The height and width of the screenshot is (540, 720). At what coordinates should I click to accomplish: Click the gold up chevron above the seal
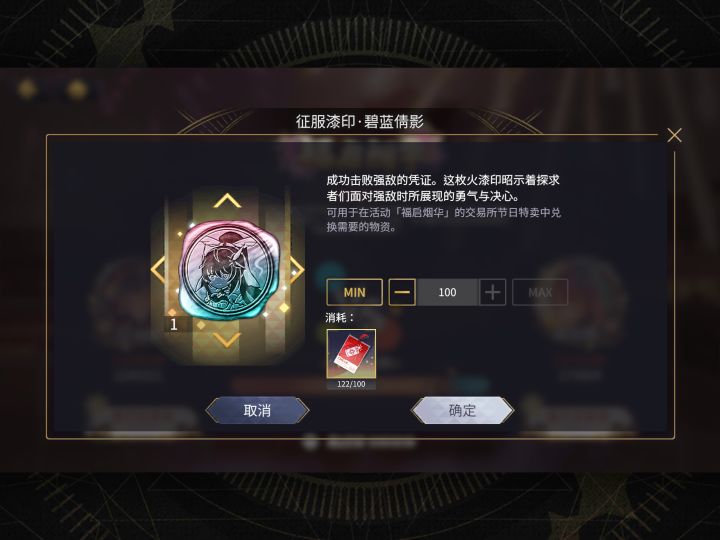(227, 201)
